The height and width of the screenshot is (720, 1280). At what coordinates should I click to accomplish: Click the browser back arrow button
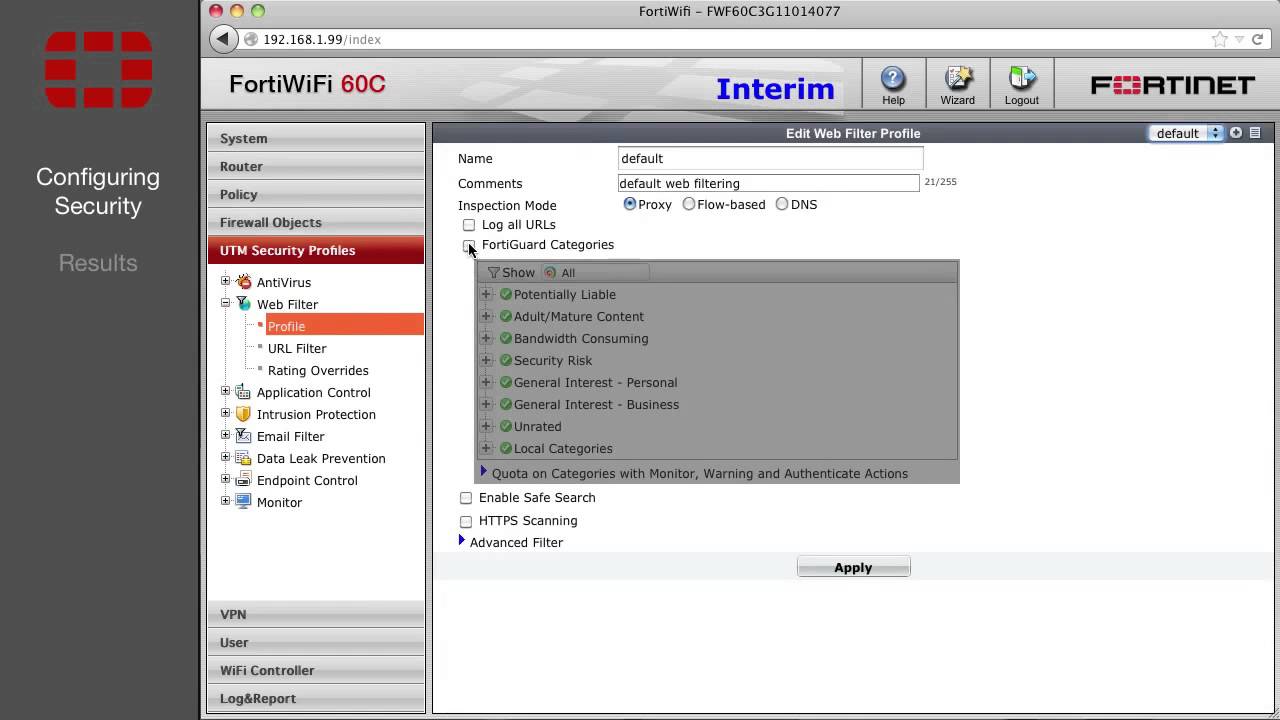coord(224,39)
